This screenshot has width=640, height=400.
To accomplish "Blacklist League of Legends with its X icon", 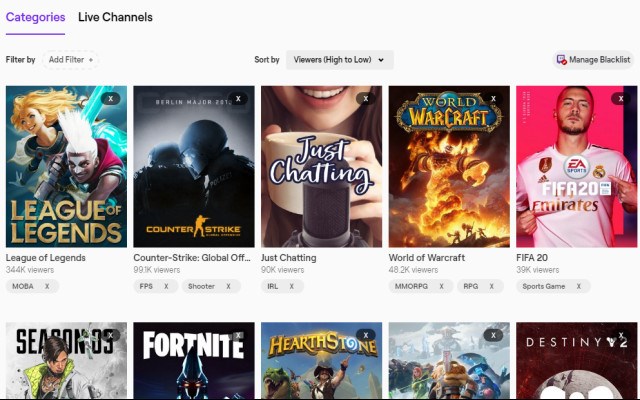I will tap(111, 98).
